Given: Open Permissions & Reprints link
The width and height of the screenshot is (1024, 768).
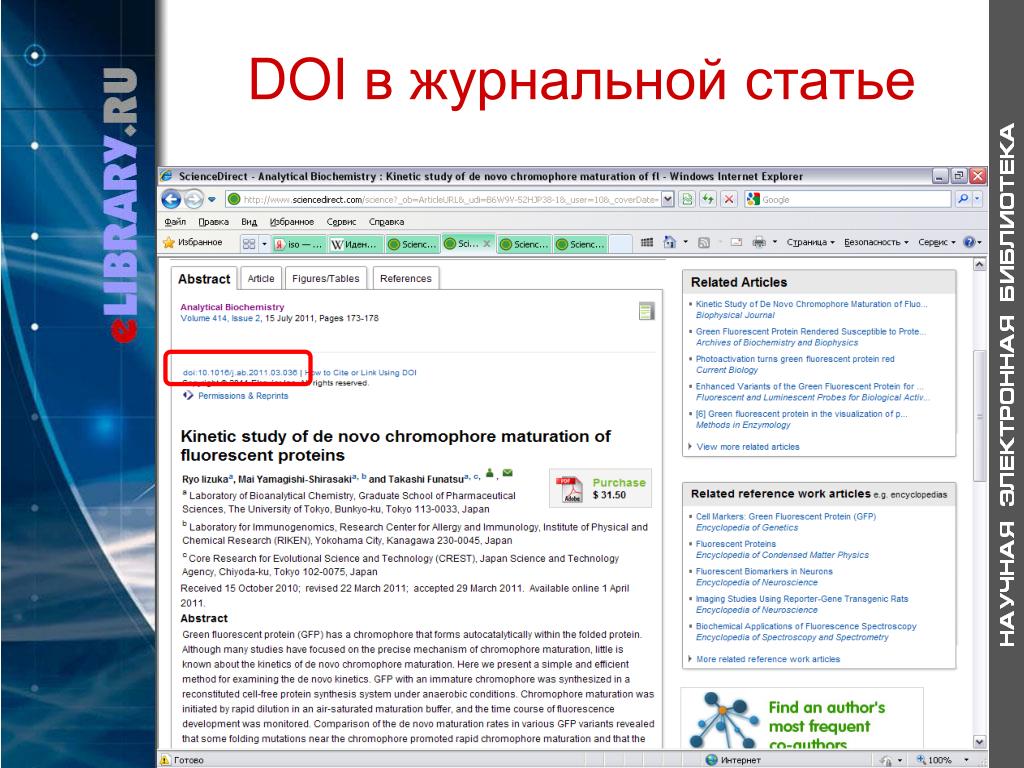Looking at the screenshot, I should (243, 396).
